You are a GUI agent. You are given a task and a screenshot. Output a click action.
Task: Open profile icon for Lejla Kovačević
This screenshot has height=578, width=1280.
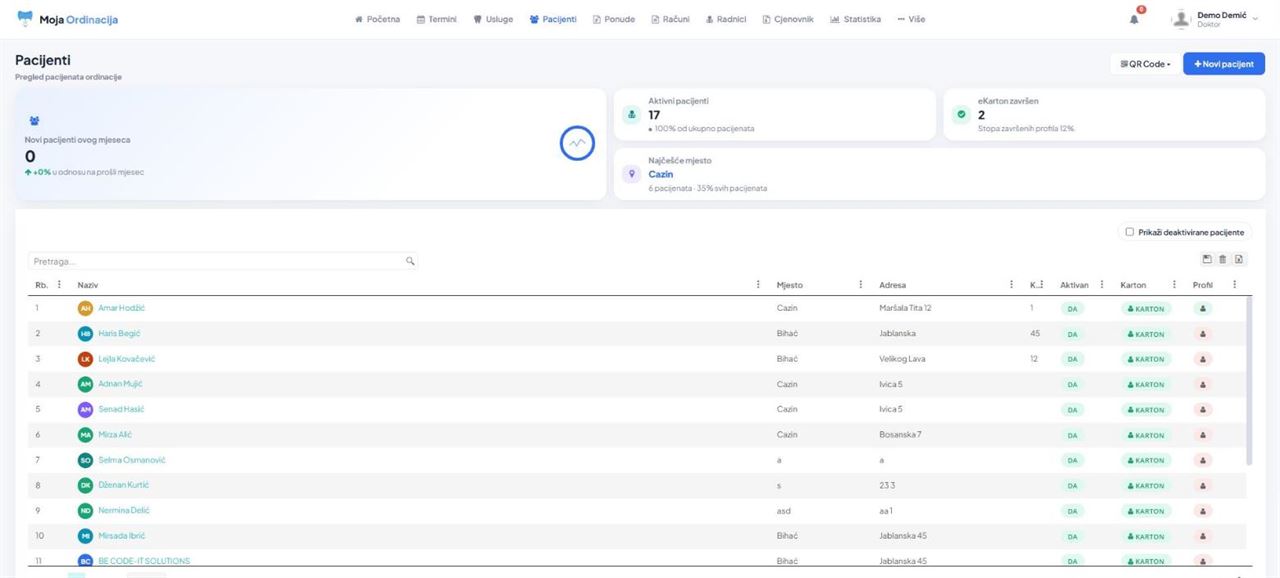1202,359
